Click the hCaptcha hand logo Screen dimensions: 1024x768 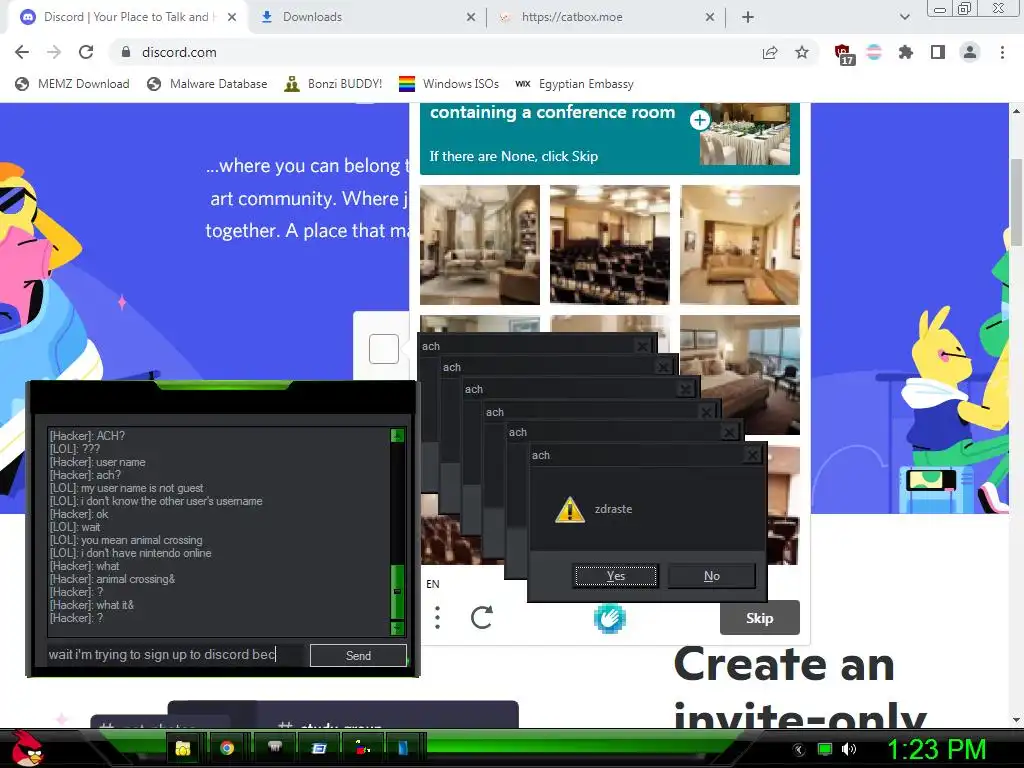[609, 618]
